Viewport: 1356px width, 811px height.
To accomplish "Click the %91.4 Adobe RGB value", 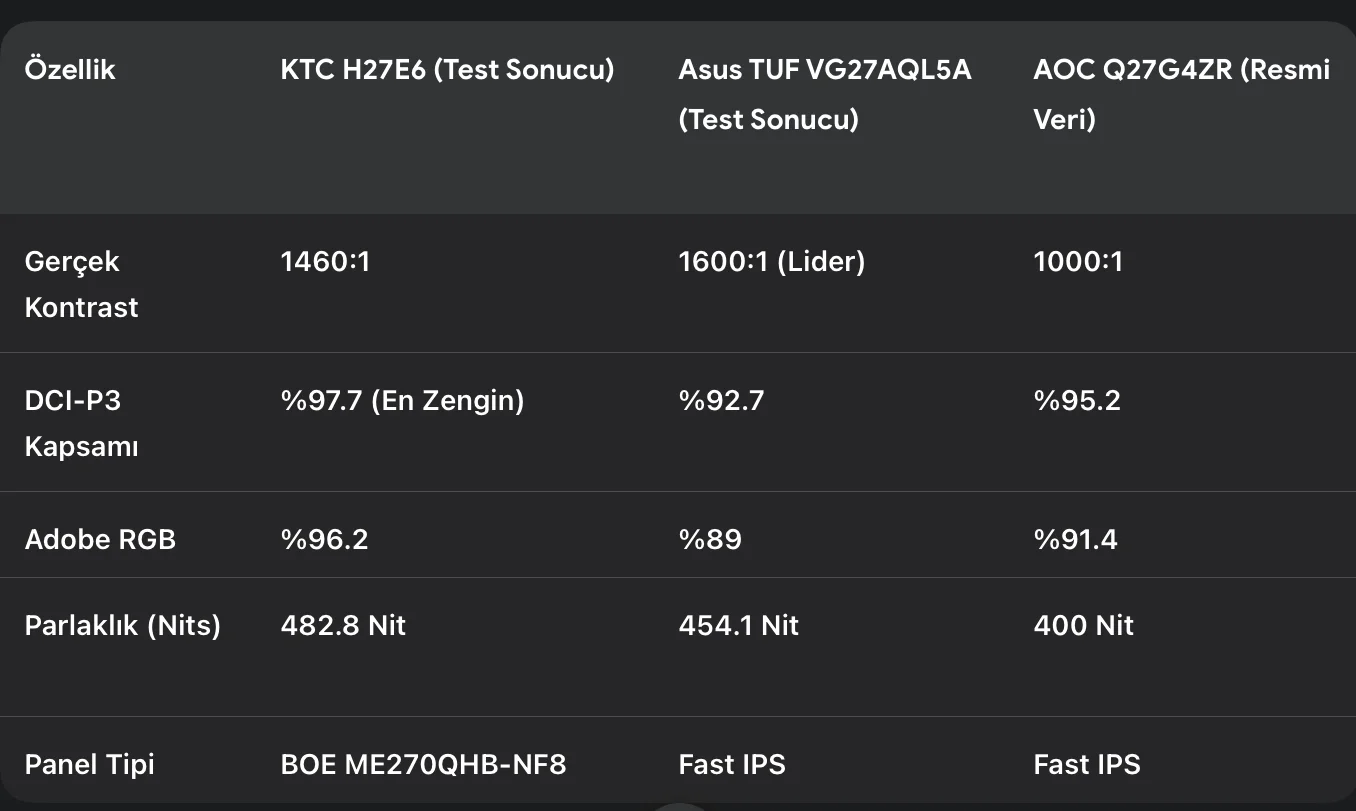I will click(1075, 540).
